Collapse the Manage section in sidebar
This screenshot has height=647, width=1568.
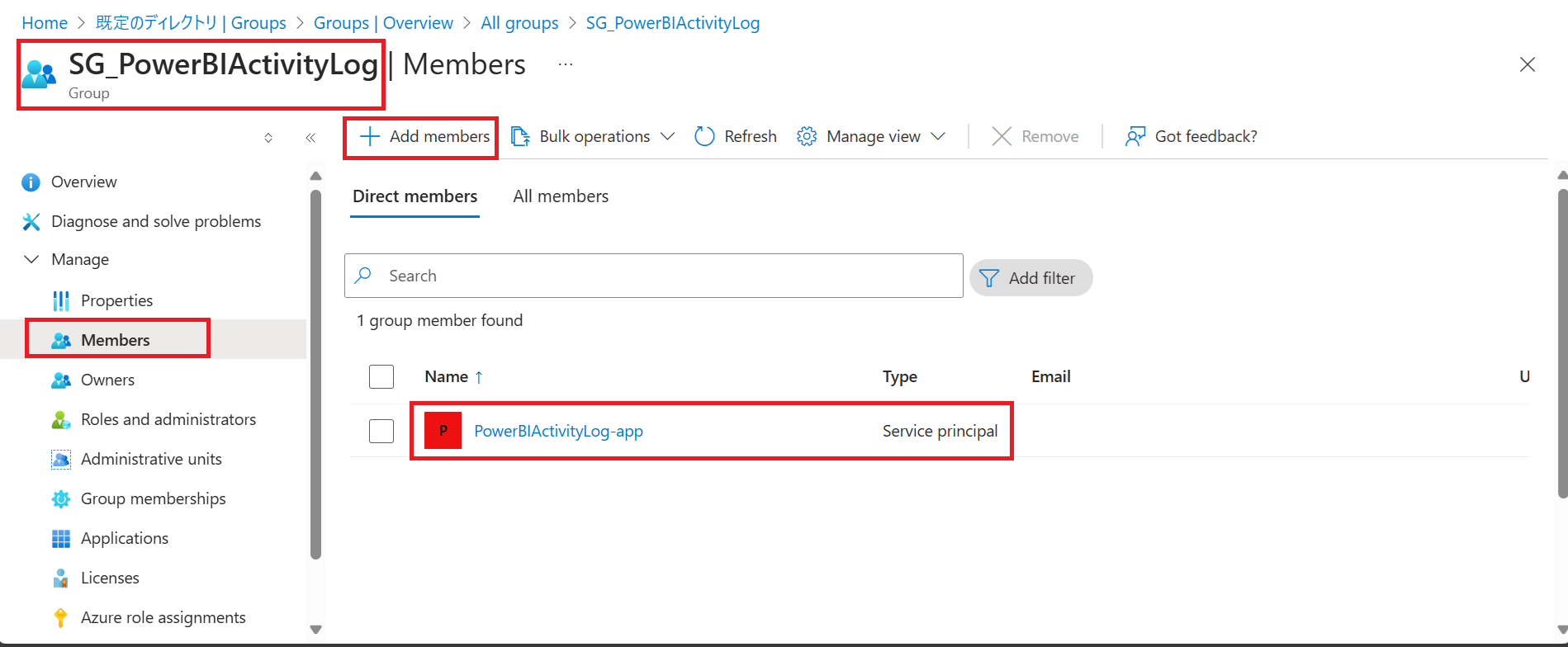pyautogui.click(x=31, y=259)
